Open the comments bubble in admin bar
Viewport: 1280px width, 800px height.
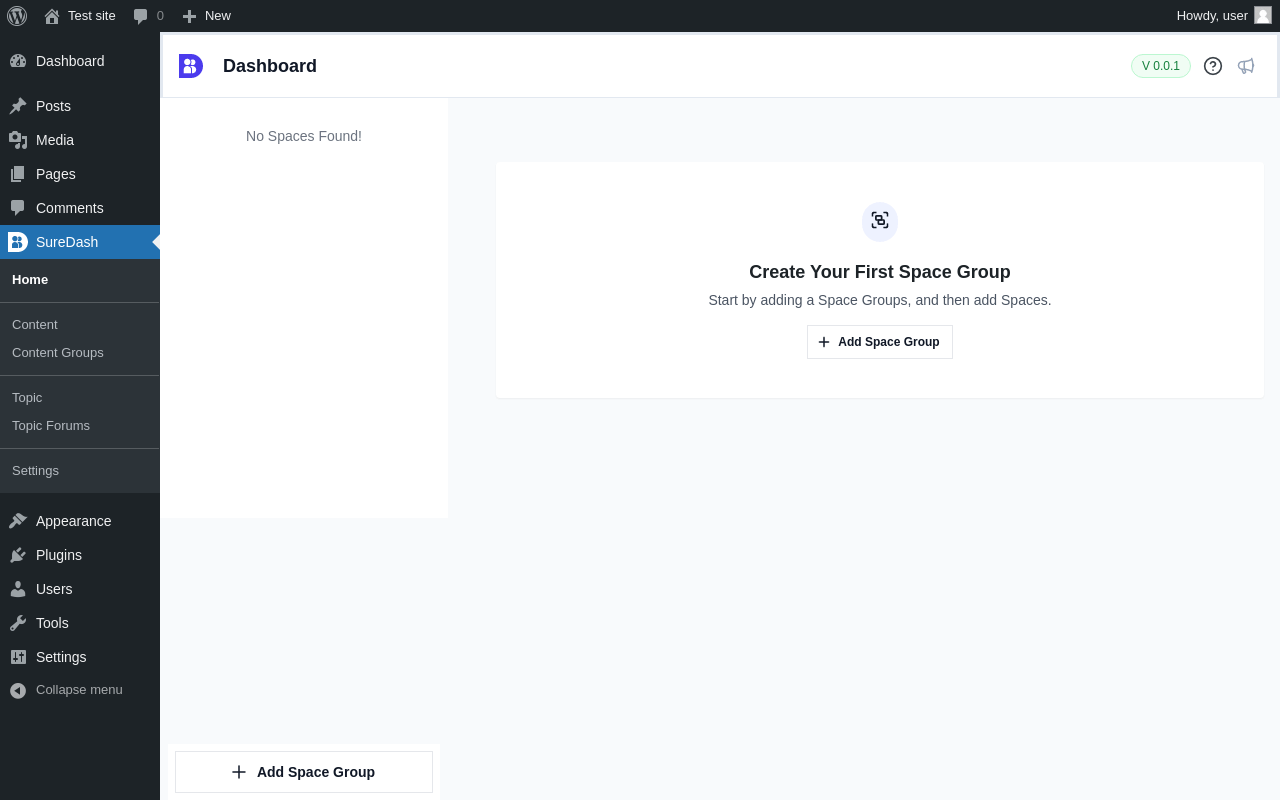coord(148,16)
